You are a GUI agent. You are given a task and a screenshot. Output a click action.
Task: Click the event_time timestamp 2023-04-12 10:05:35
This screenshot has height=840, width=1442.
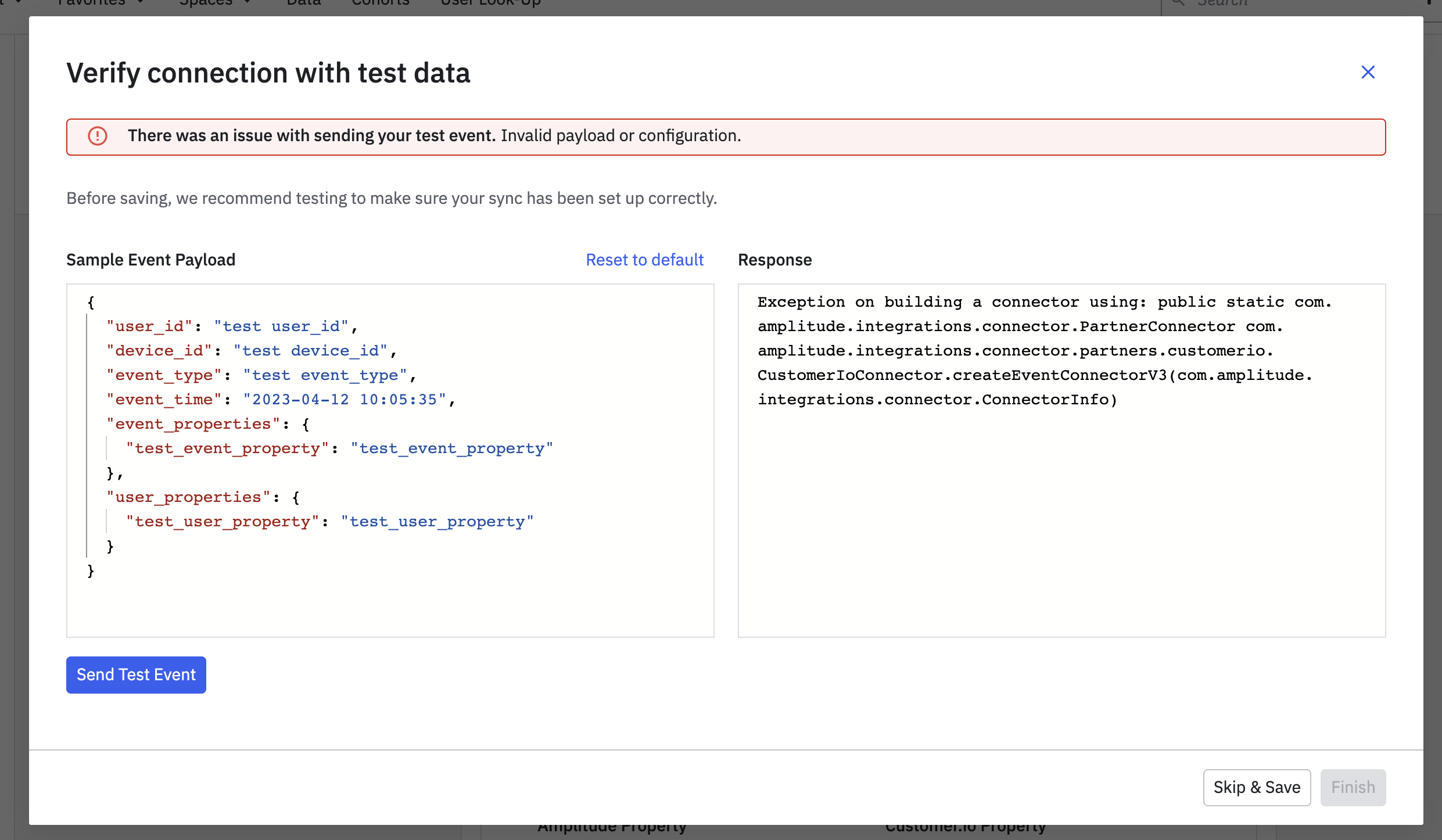coord(345,400)
